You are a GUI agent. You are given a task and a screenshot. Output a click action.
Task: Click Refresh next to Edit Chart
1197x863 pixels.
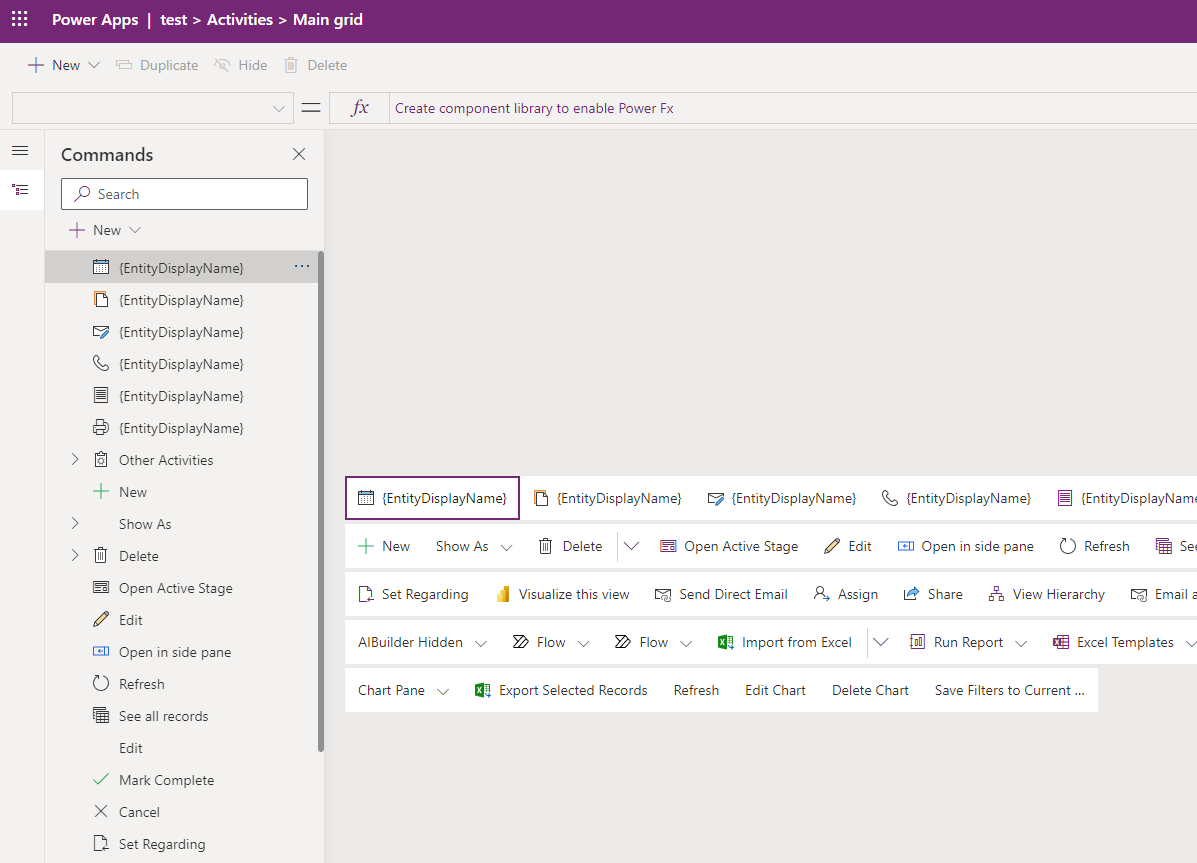coord(696,690)
